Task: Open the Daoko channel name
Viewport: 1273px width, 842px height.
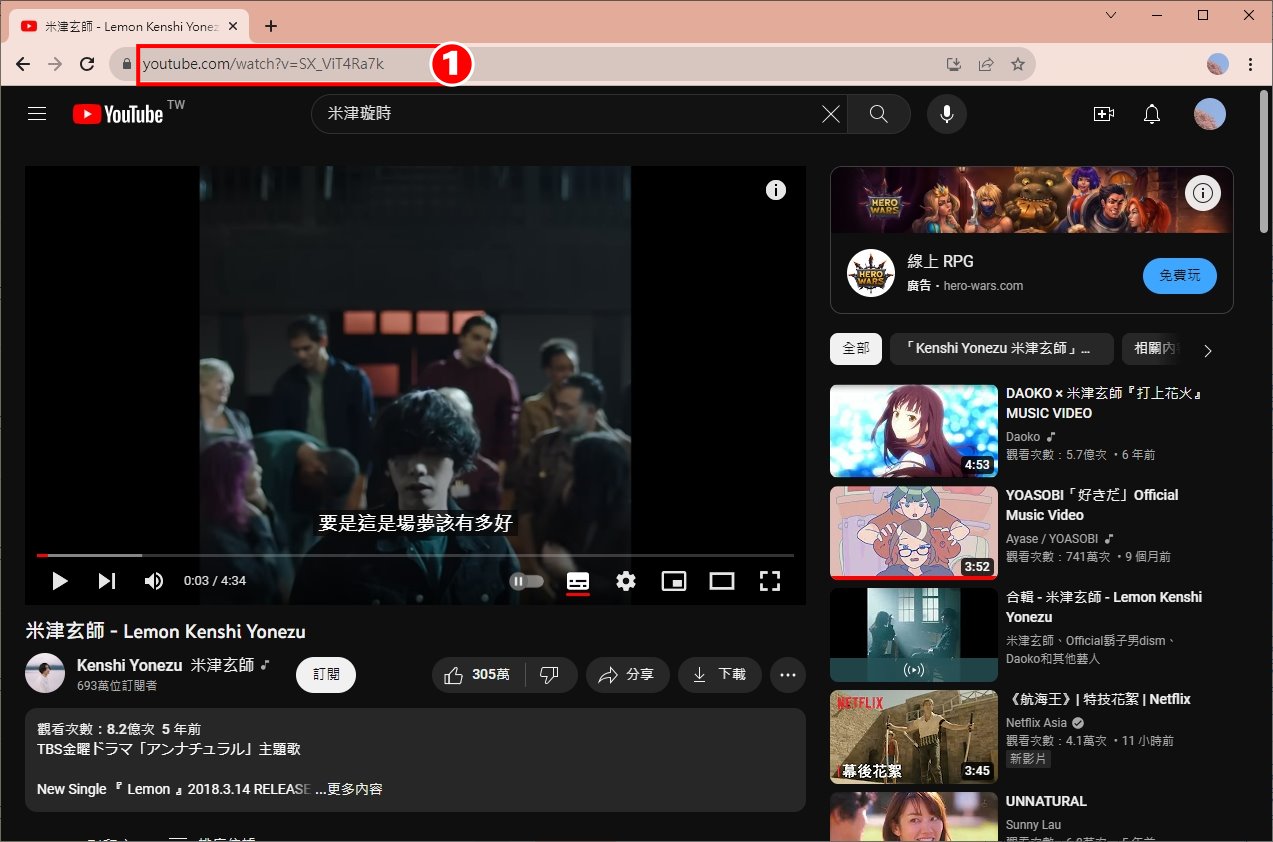Action: point(1023,437)
